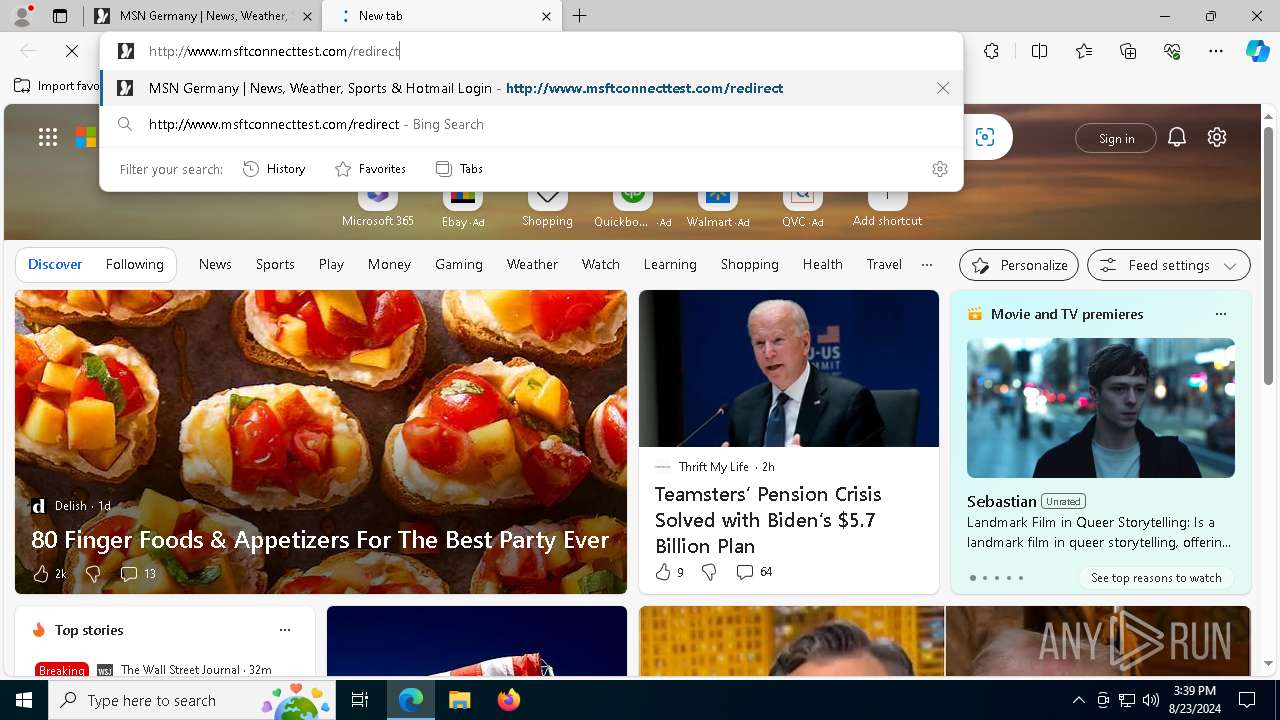Switch the feed to Discover
The image size is (1280, 720).
pyautogui.click(x=55, y=264)
